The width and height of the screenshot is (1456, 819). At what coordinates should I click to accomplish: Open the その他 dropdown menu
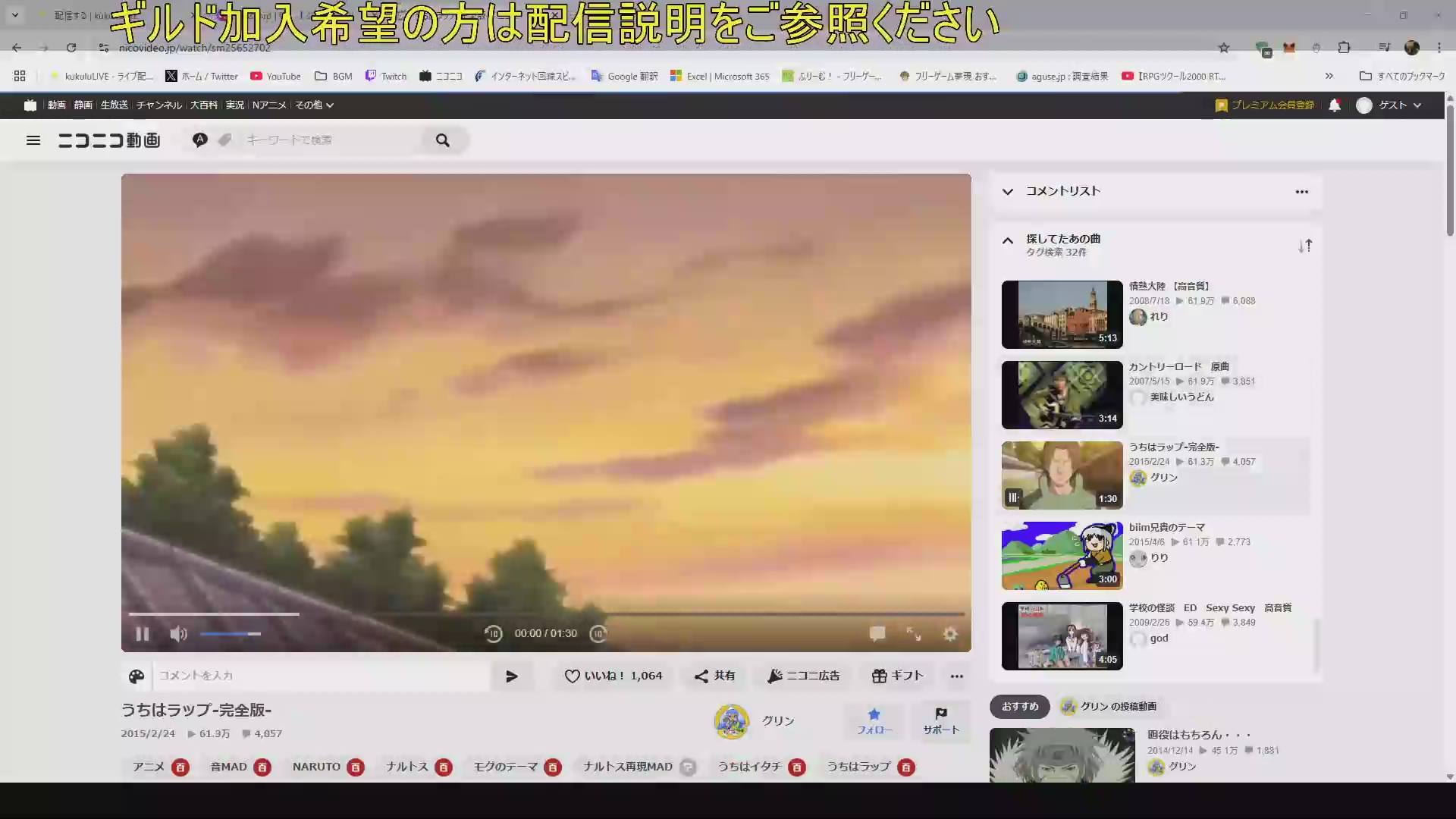[x=314, y=105]
